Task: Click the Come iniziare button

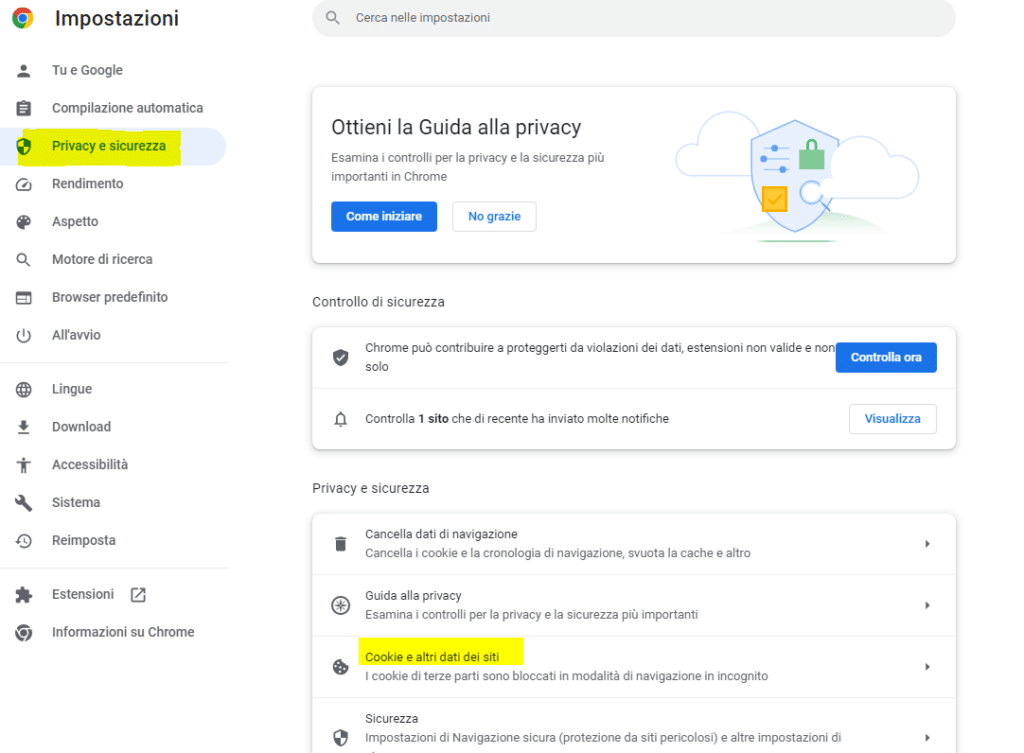Action: click(384, 217)
